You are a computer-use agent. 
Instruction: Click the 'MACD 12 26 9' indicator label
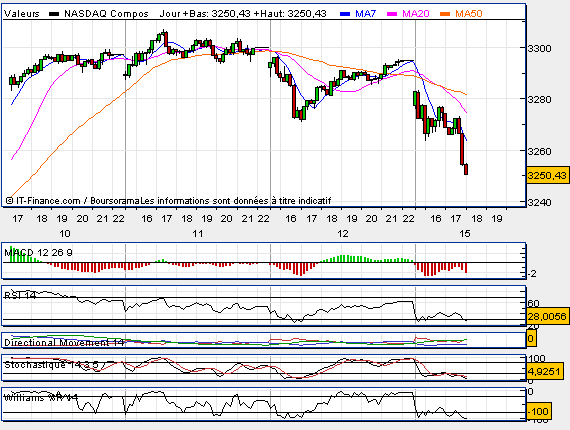[38, 253]
